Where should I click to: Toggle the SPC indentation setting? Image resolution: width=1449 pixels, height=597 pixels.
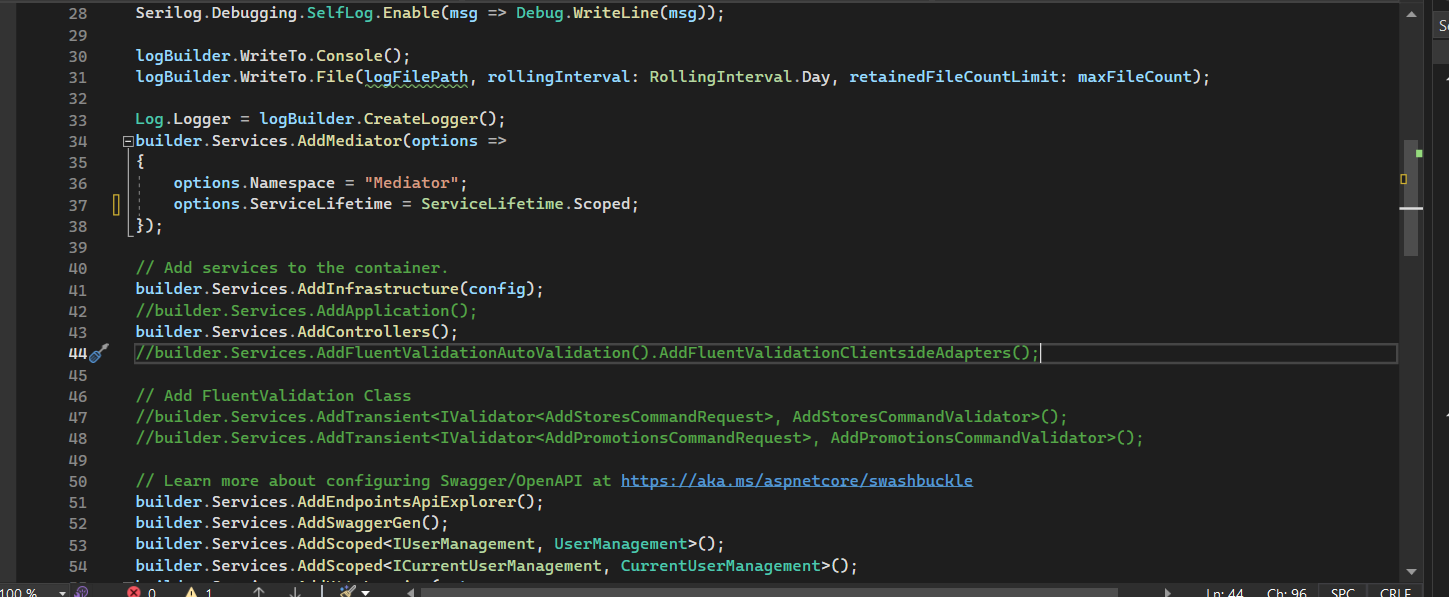click(1342, 592)
